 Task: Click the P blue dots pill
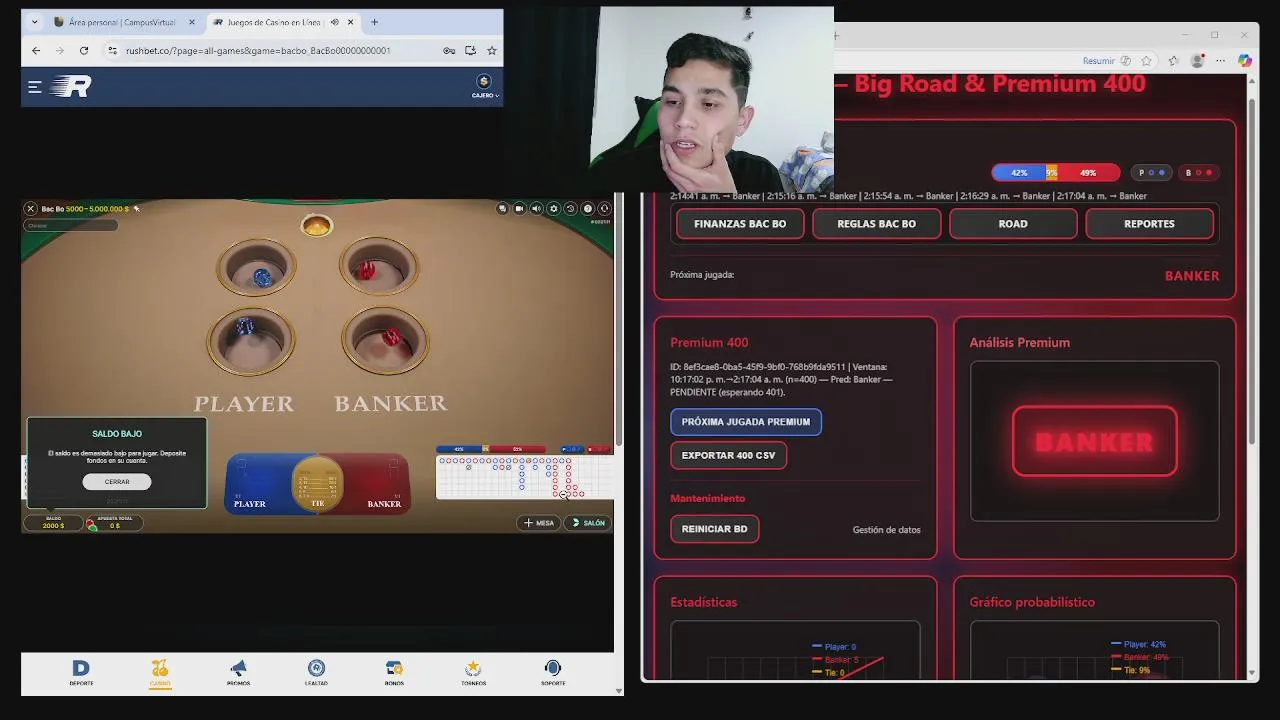pos(1151,173)
